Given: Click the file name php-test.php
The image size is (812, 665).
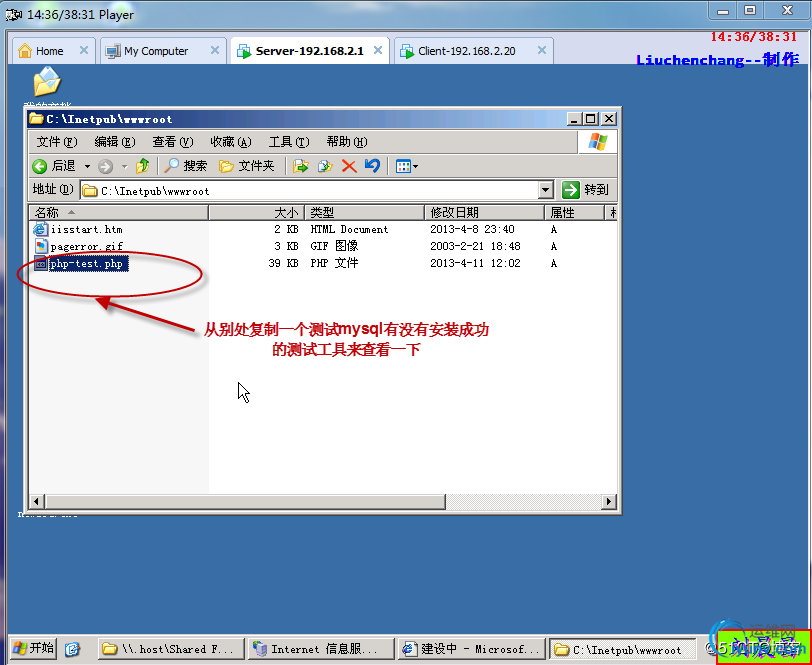Looking at the screenshot, I should 88,264.
